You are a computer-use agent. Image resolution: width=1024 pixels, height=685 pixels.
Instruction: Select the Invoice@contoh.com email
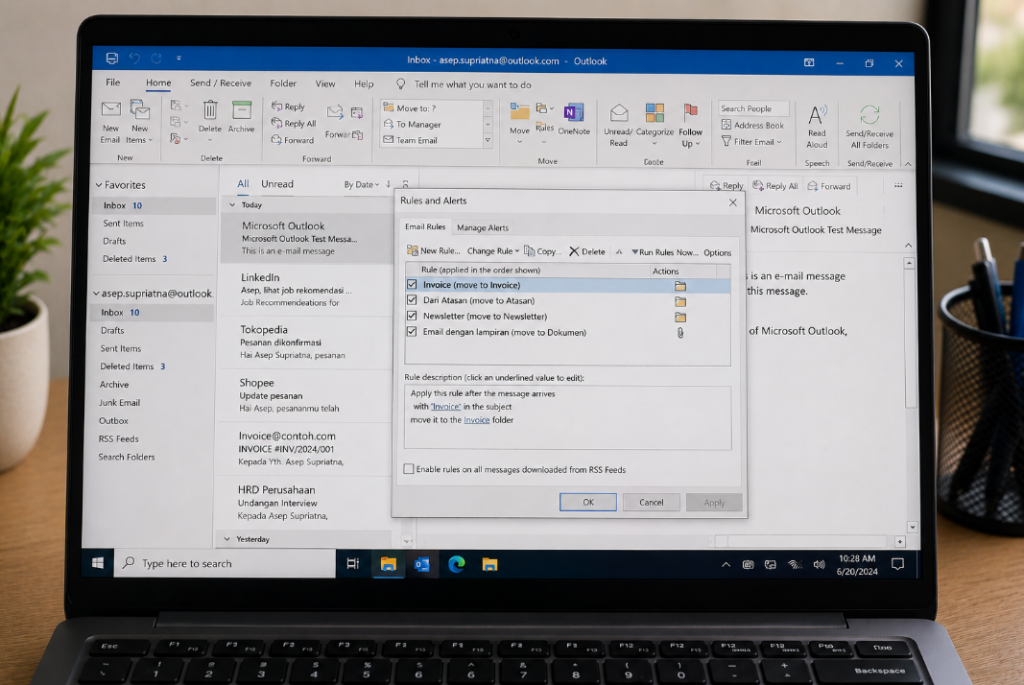(x=304, y=449)
